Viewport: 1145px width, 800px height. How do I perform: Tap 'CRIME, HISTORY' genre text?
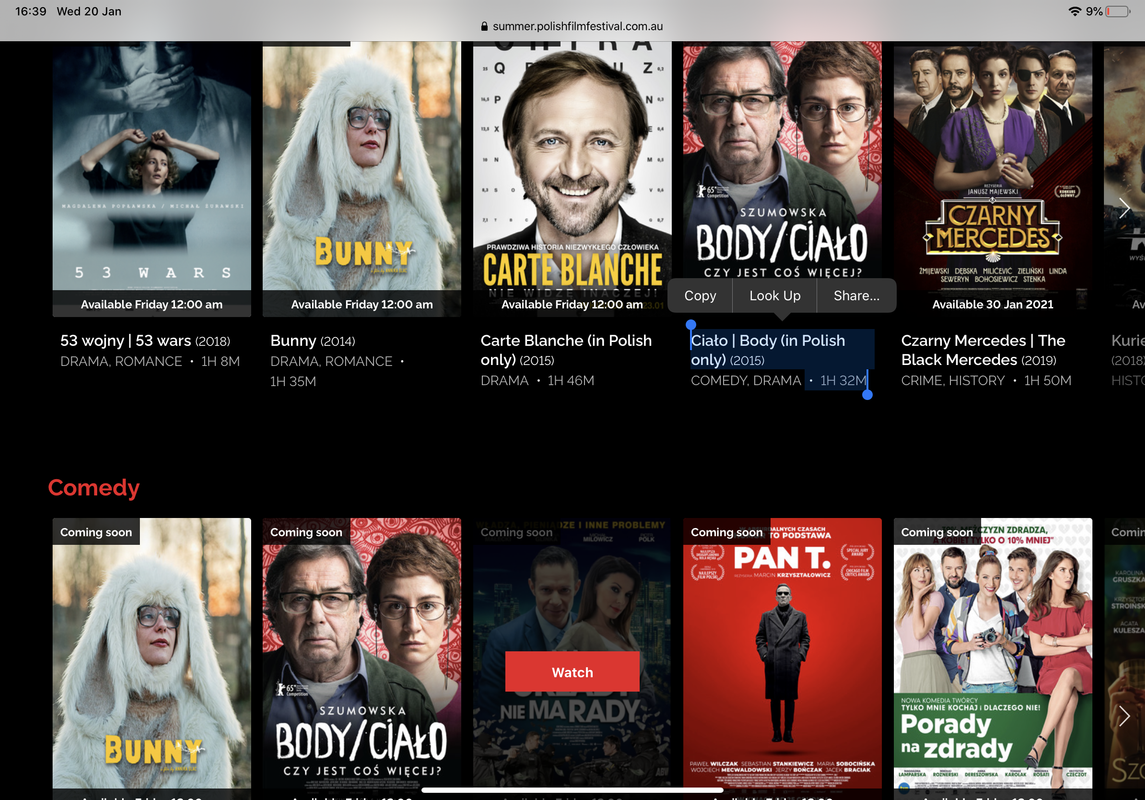click(953, 381)
